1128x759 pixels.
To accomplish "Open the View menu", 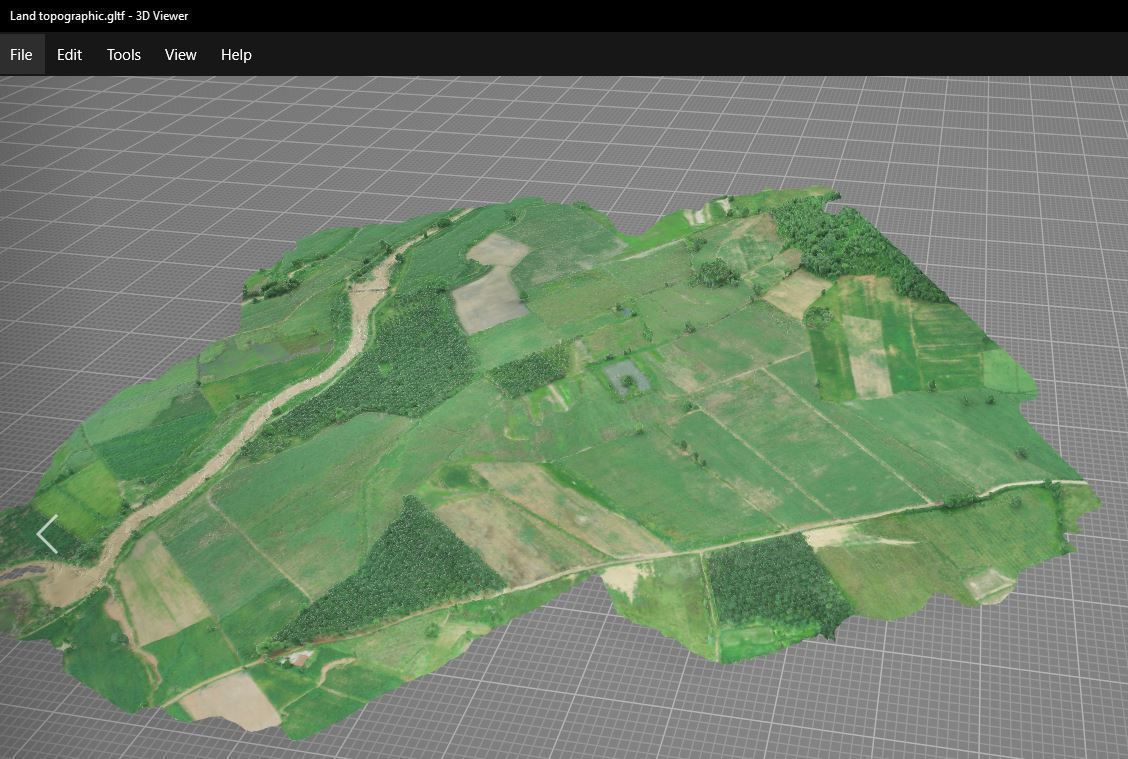I will pos(181,55).
